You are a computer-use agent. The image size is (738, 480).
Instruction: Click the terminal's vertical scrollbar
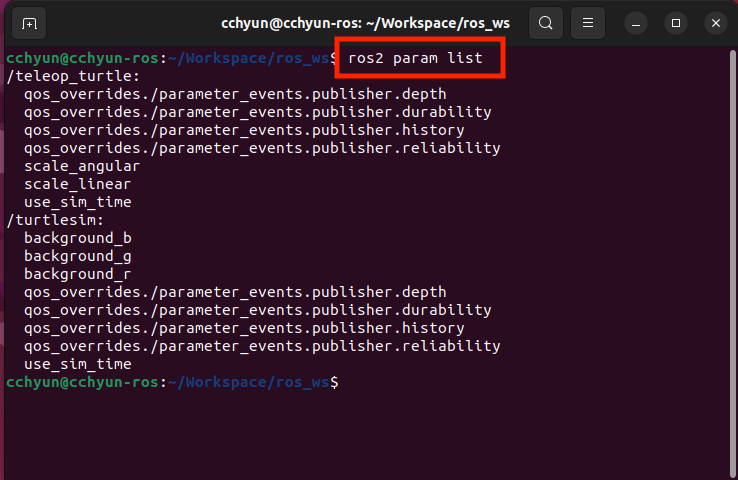click(733, 264)
